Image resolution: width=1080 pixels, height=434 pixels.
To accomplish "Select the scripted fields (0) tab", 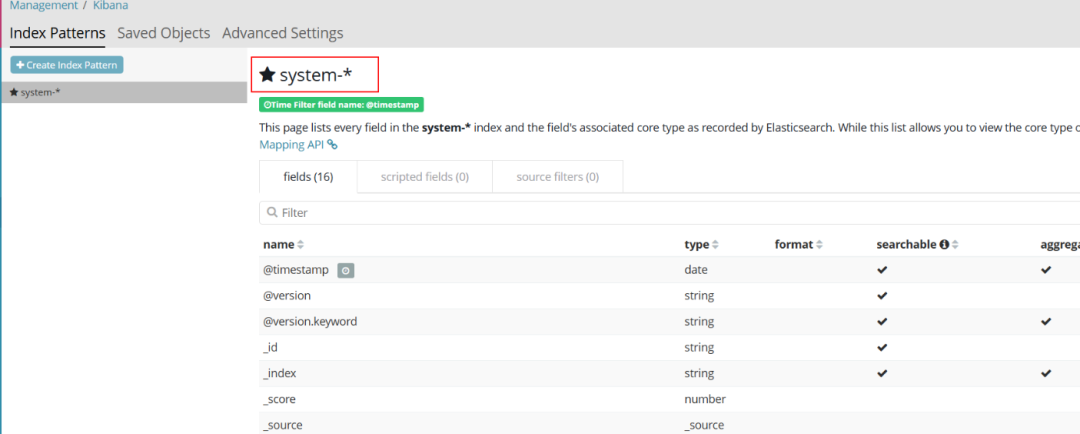I will (425, 177).
